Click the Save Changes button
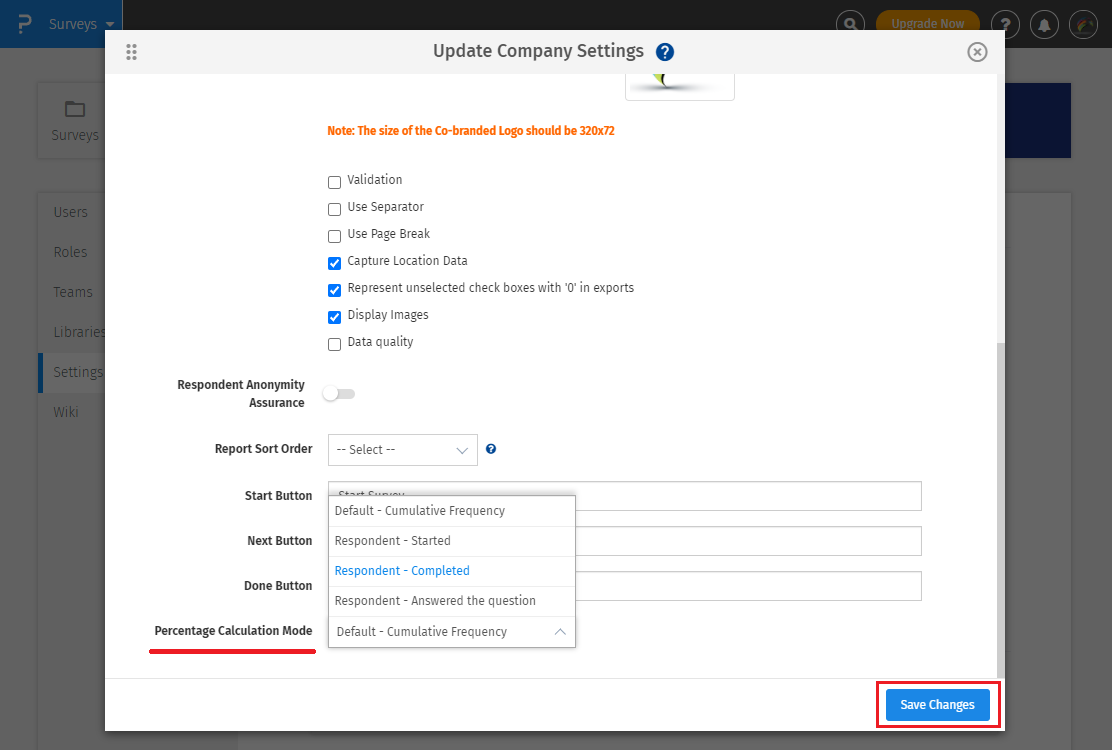 [937, 705]
